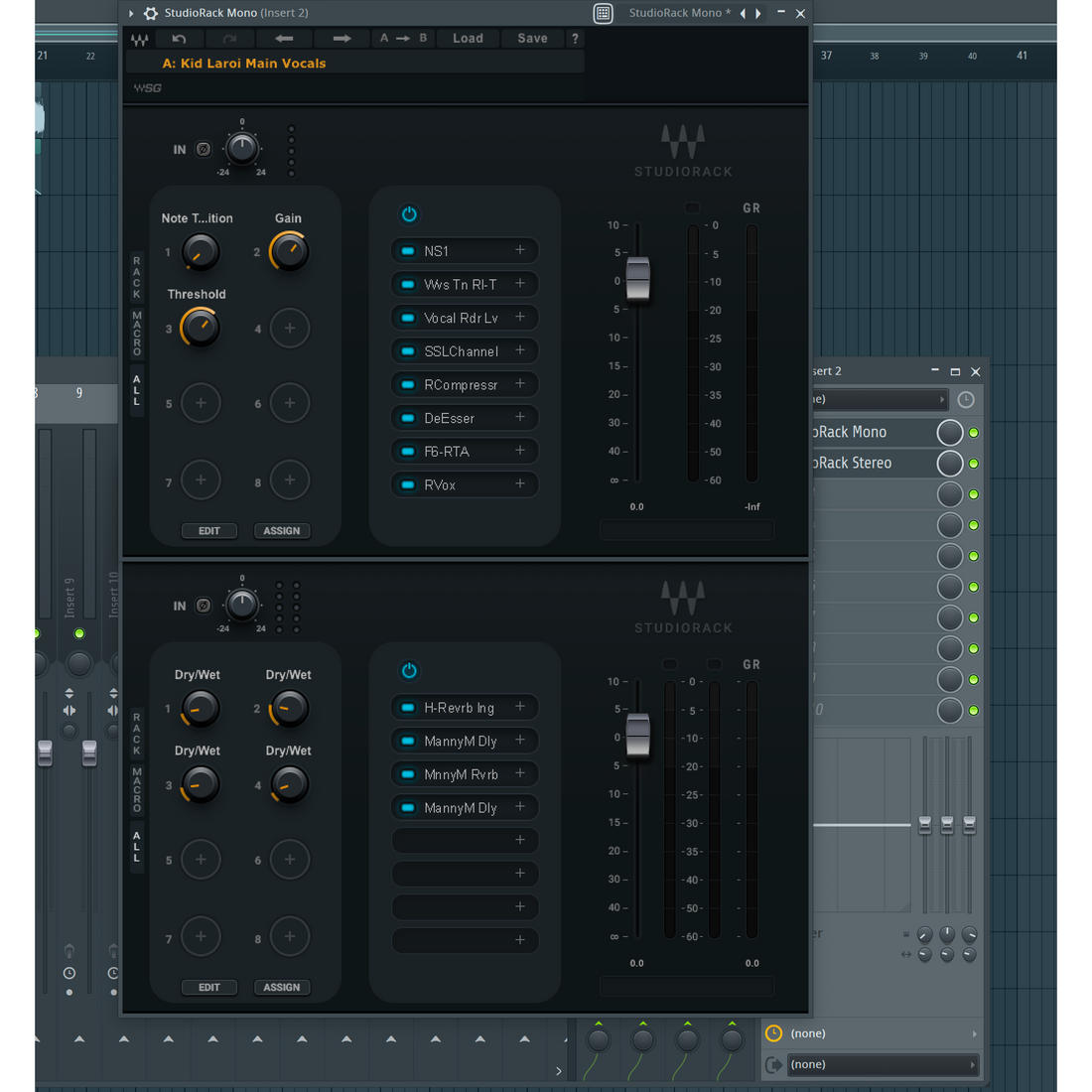Viewport: 1092px width, 1092px height.
Task: Disable the StudioRack Mono slot green LED
Action: coord(974,433)
